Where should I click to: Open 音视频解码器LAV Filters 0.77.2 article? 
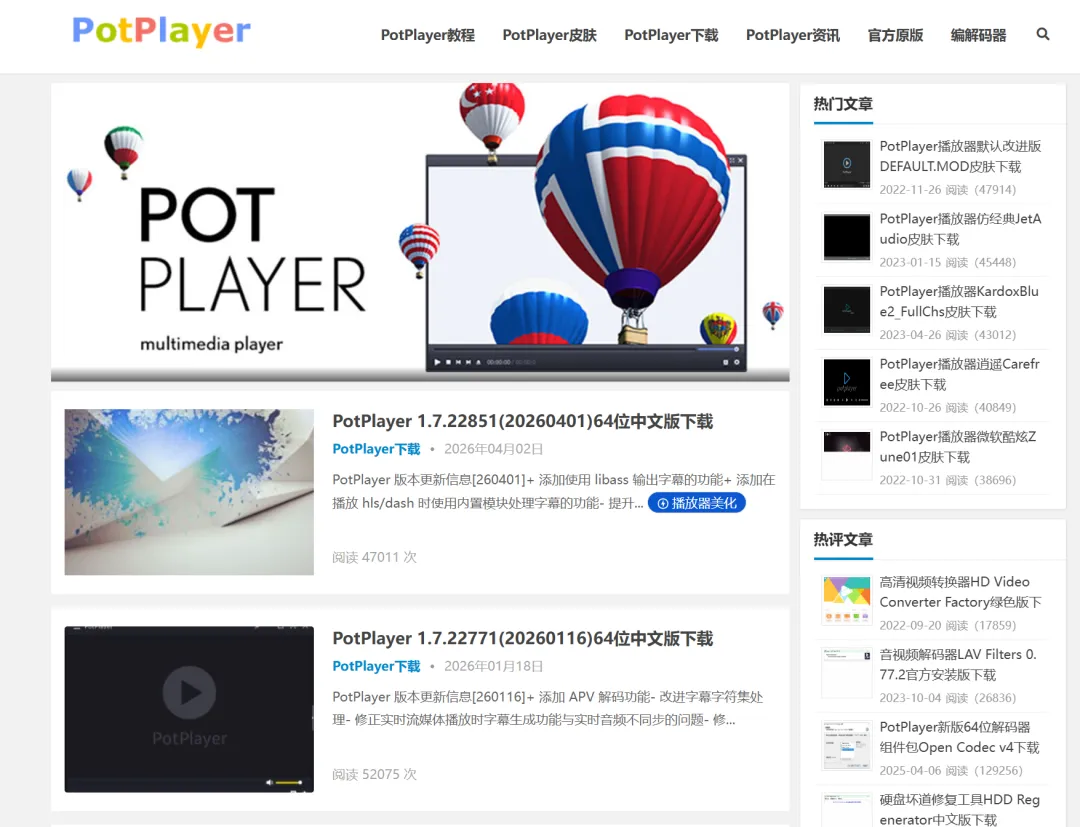[958, 664]
